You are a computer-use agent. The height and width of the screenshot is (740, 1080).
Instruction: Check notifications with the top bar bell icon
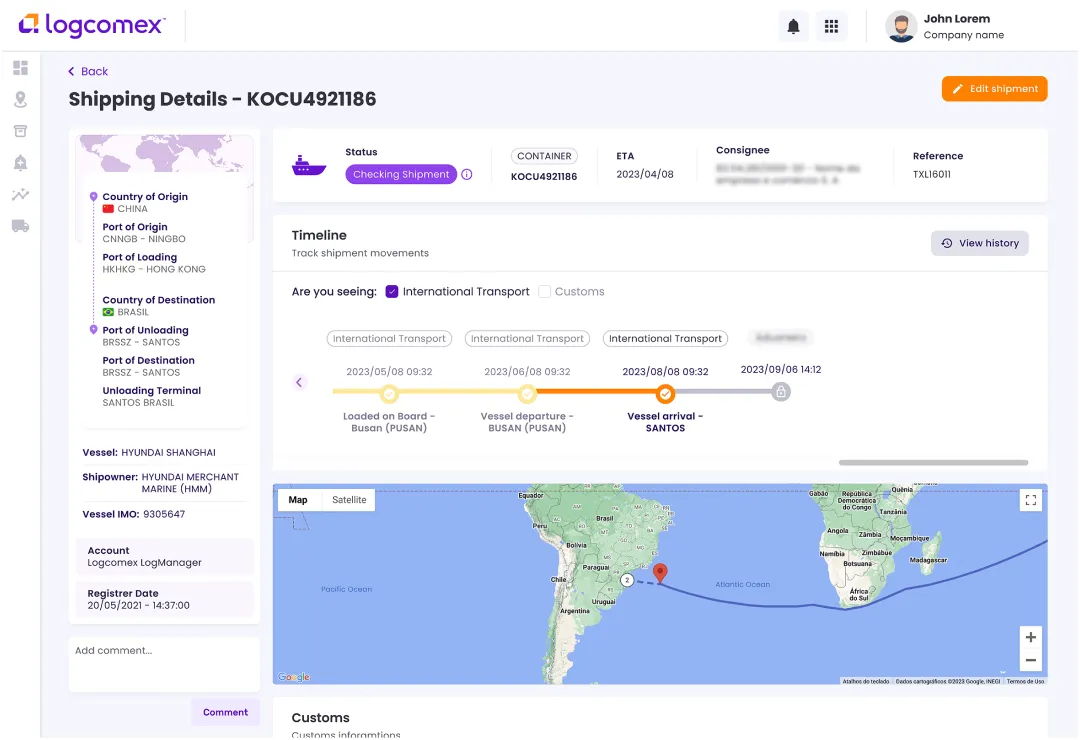793,25
